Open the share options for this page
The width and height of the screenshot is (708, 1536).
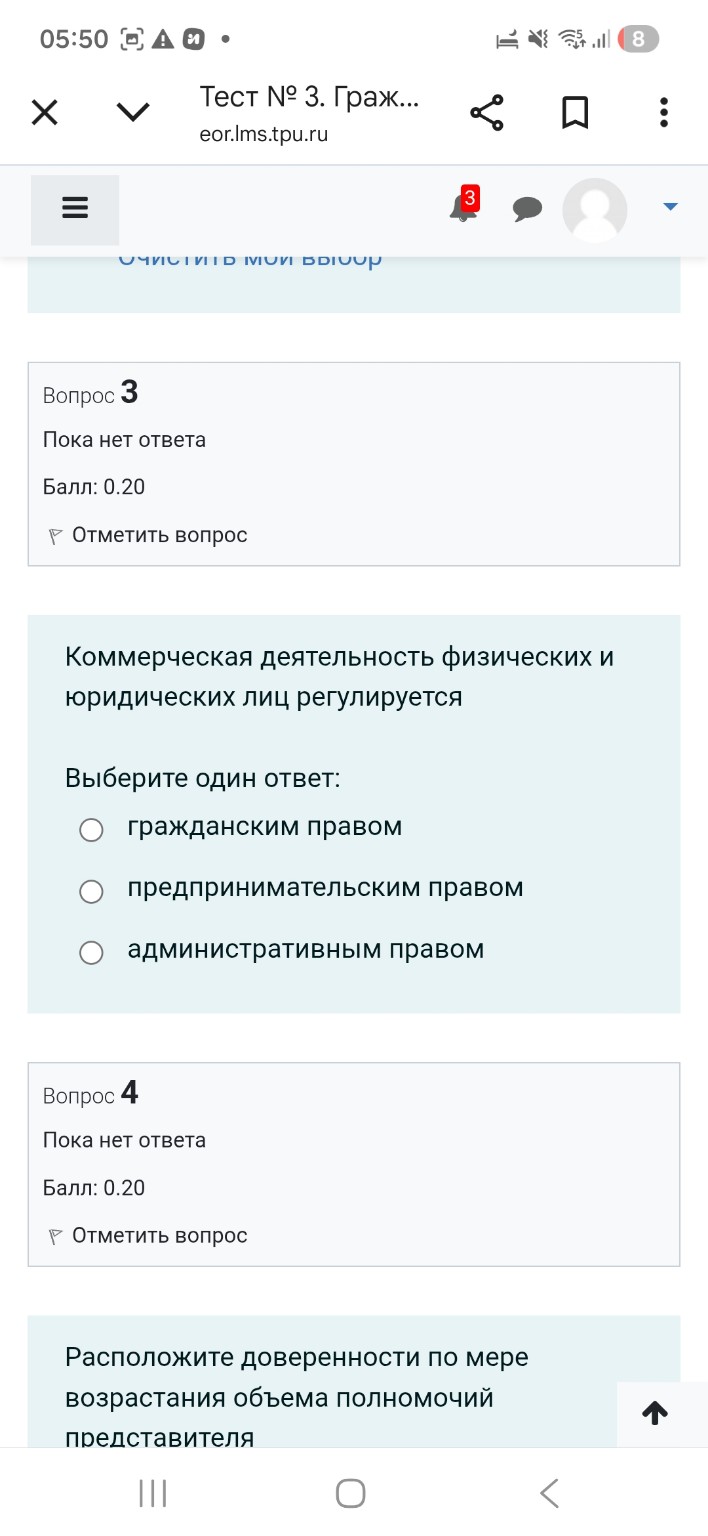pyautogui.click(x=487, y=112)
